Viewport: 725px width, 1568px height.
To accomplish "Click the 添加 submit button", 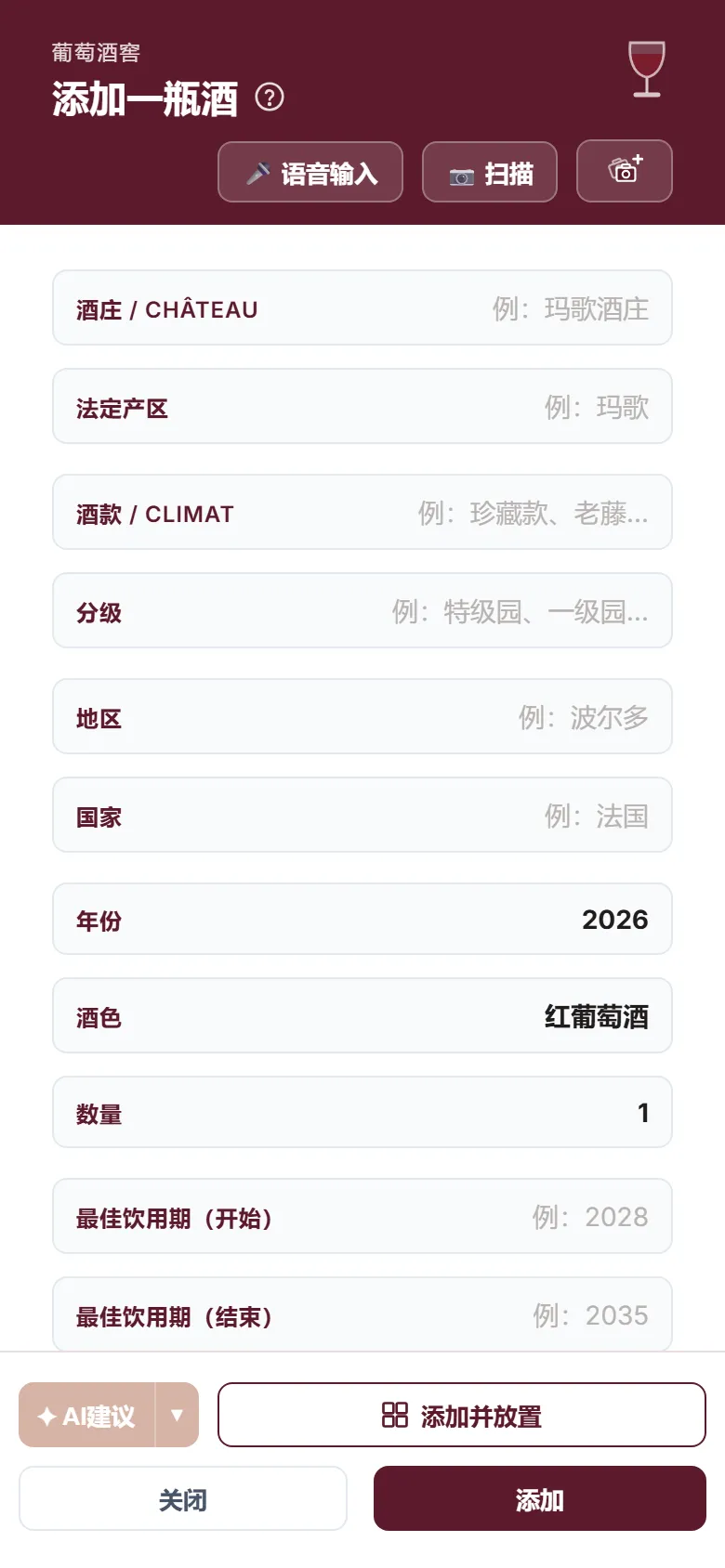I will coord(540,1498).
